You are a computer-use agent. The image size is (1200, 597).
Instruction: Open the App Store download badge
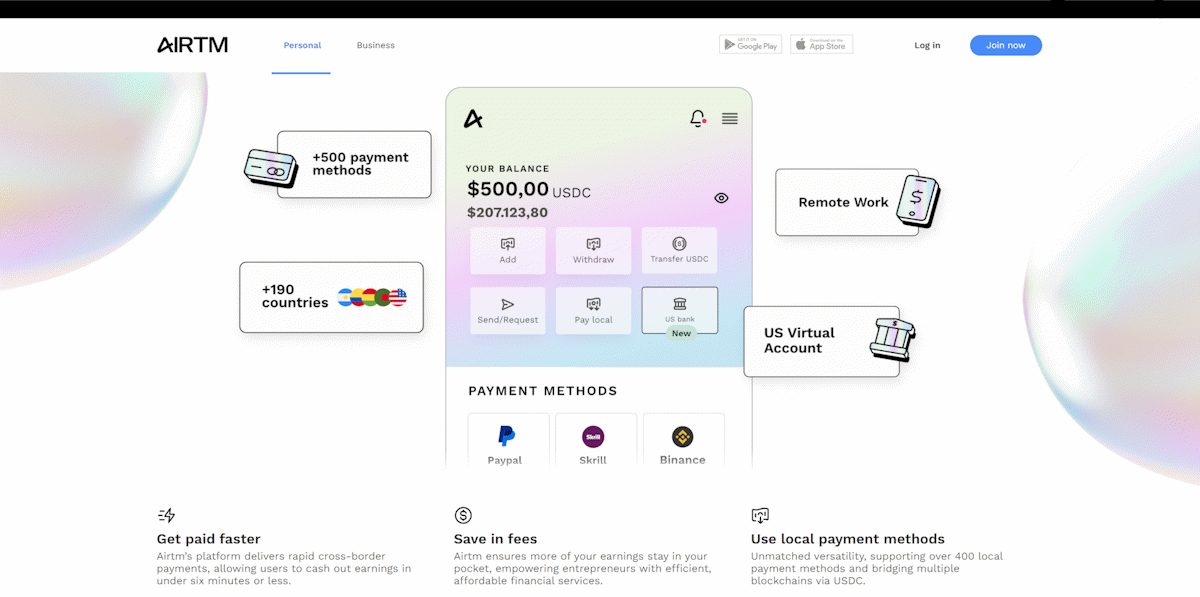pos(821,44)
